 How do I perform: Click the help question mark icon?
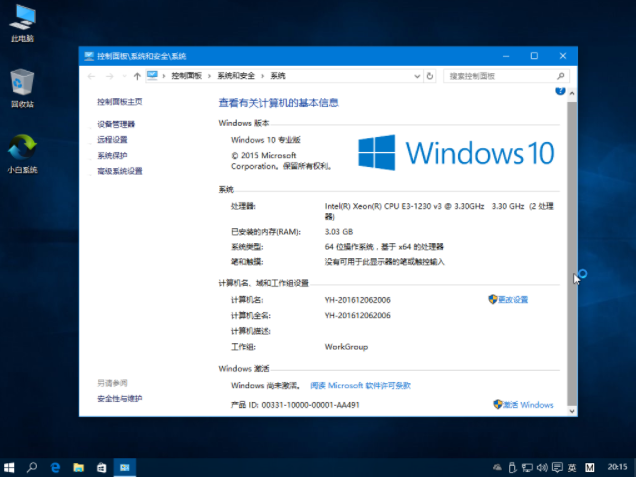click(x=560, y=90)
